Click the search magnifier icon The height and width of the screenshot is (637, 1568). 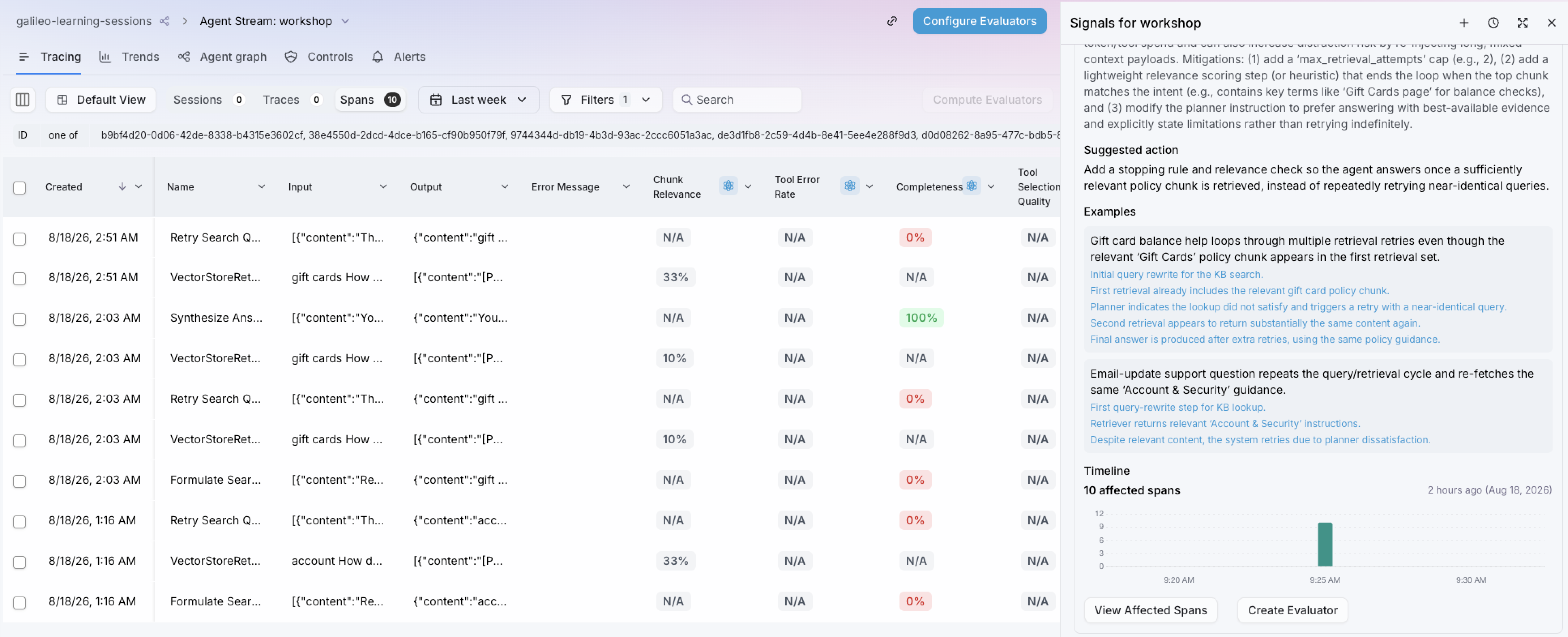[x=687, y=99]
